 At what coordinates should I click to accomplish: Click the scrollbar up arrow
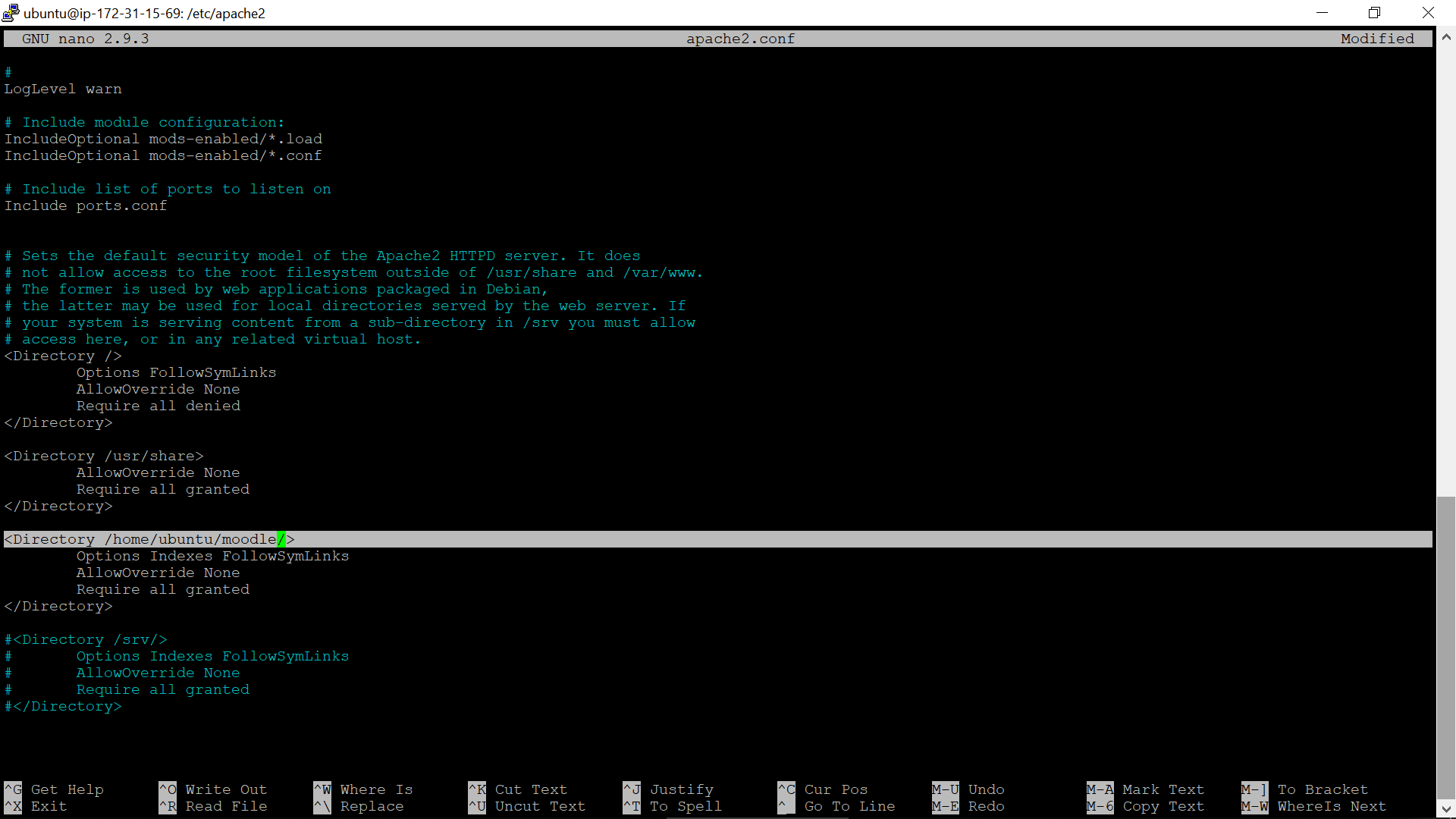tap(1446, 36)
